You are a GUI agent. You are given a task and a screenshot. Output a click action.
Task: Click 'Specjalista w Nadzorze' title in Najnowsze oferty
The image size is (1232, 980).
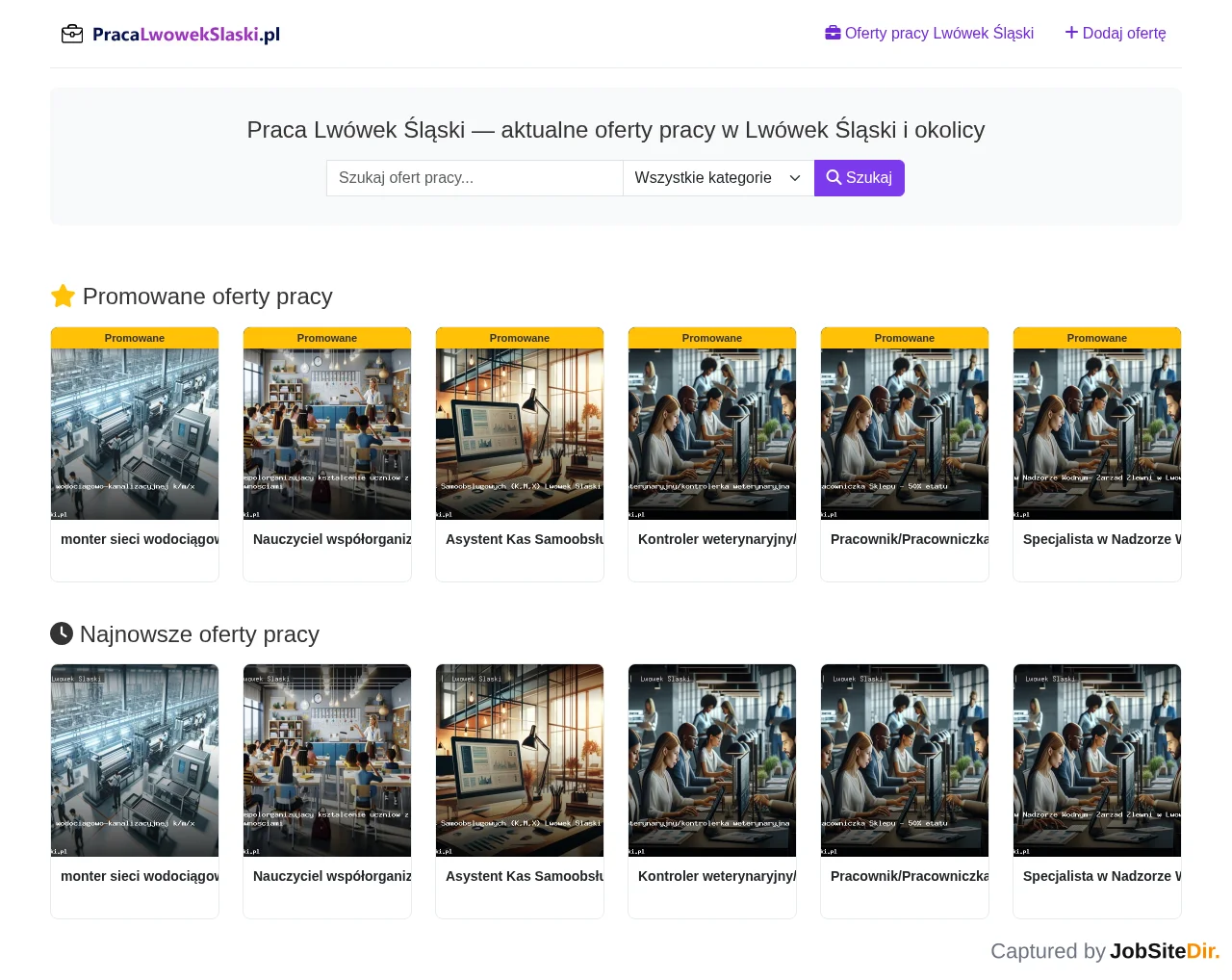click(1102, 876)
